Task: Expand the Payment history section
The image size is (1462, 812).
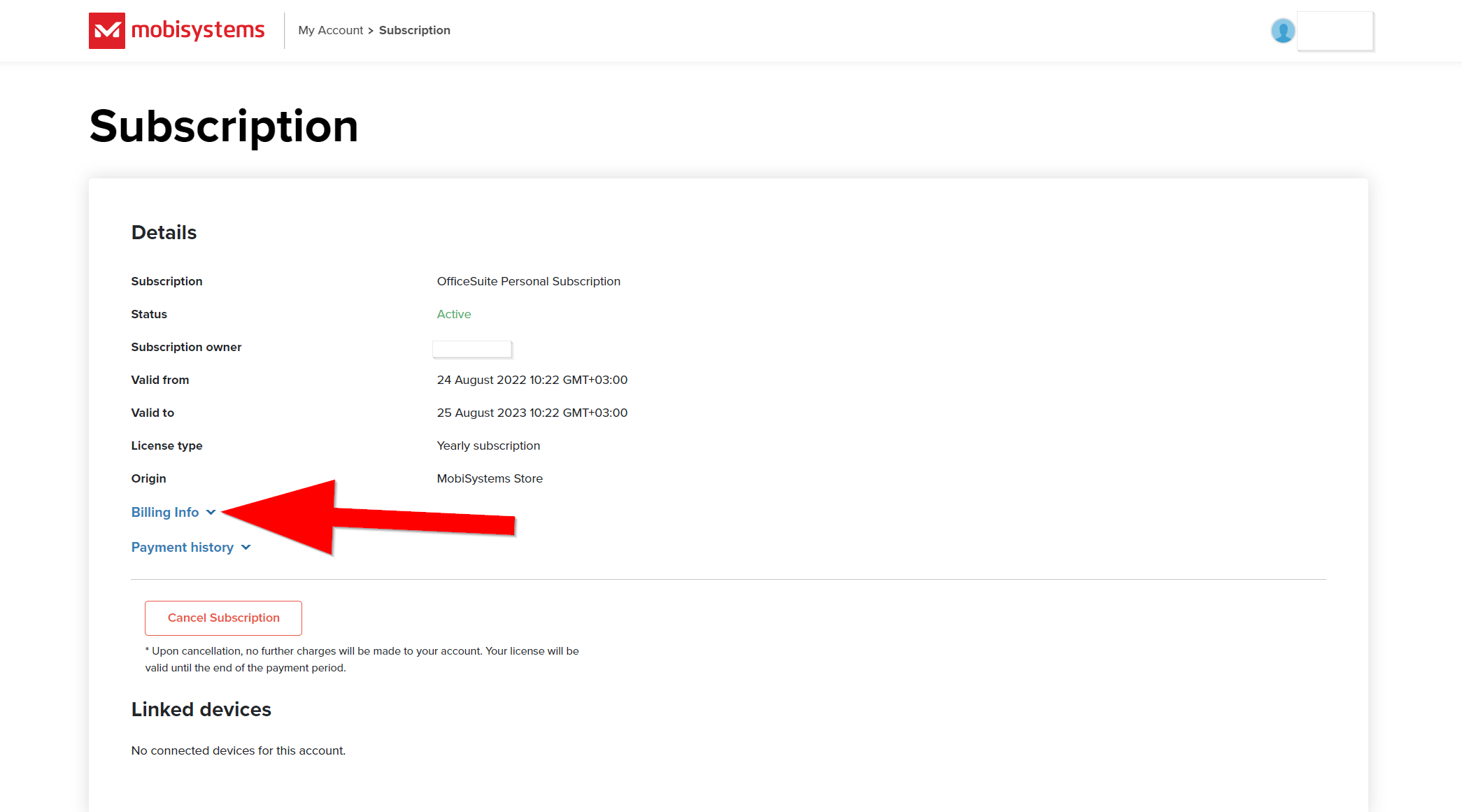Action: [x=191, y=547]
